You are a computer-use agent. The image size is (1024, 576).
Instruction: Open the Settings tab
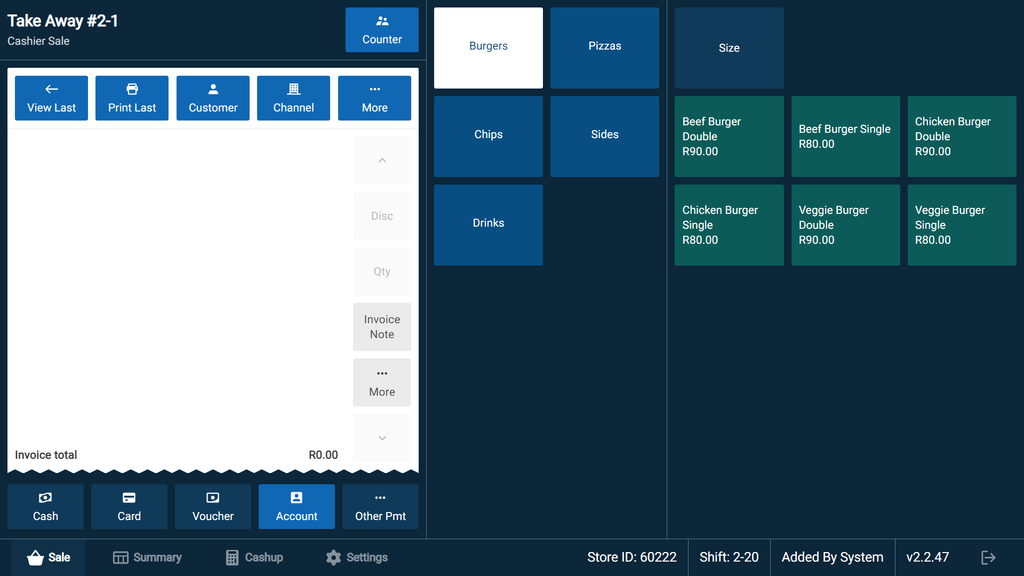click(x=357, y=558)
